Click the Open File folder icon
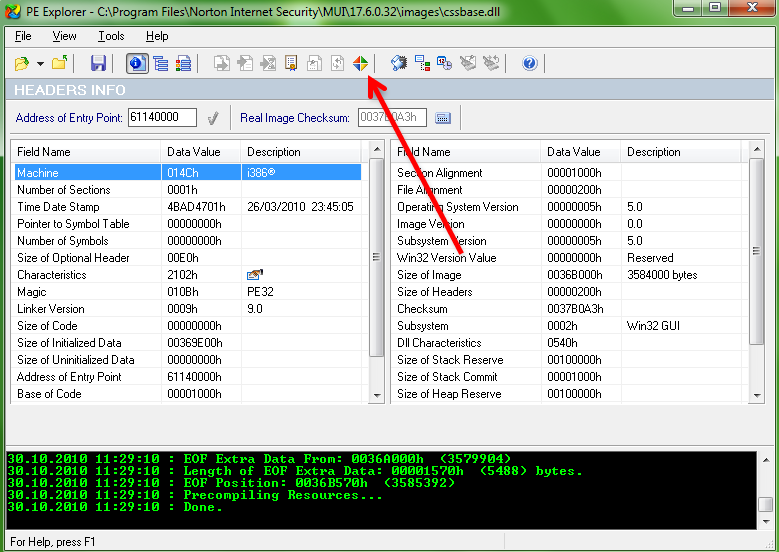Screen dimensions: 779x552 tap(21, 64)
